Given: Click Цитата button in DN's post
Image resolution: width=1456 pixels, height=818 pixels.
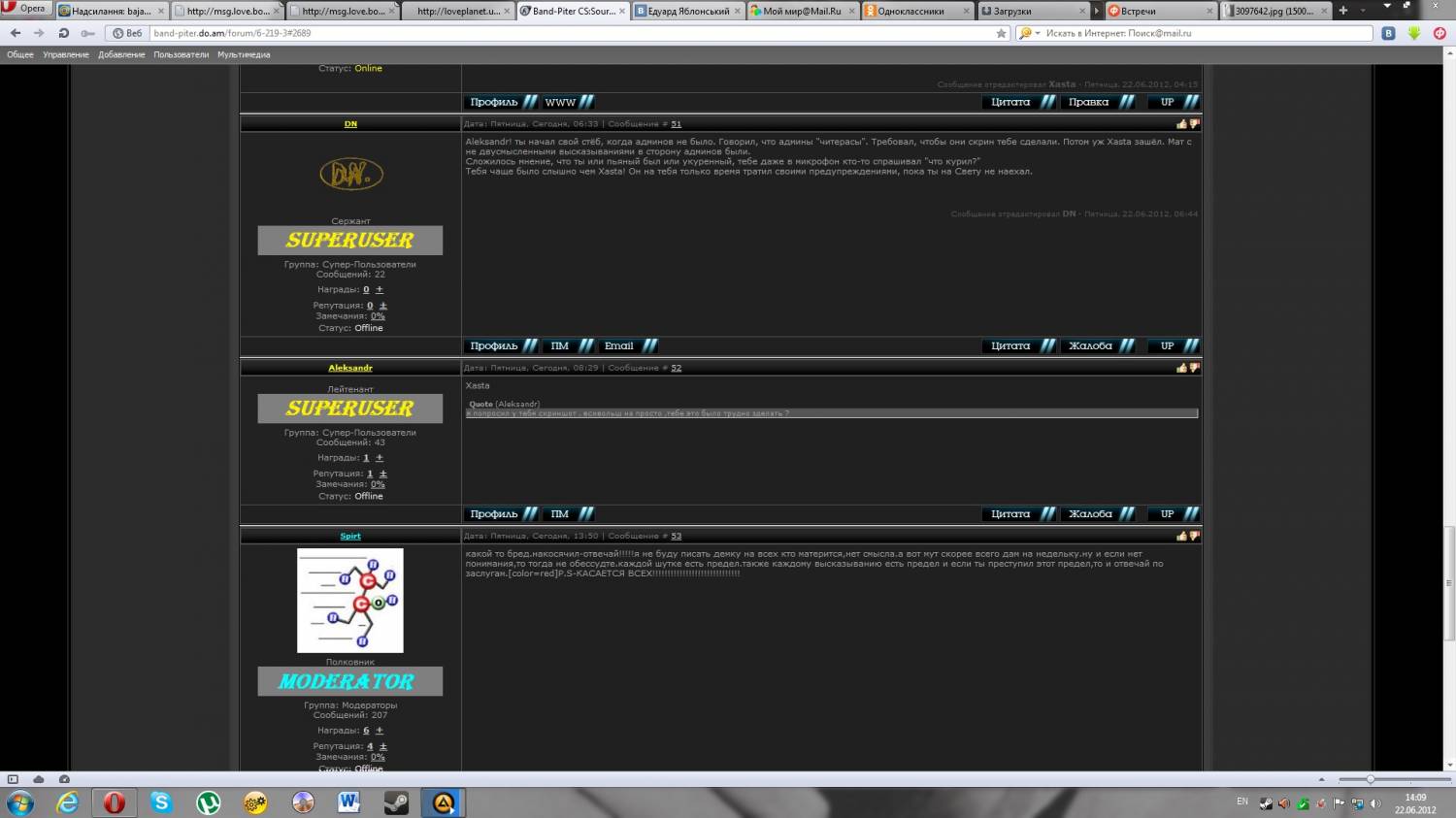Looking at the screenshot, I should [1019, 345].
